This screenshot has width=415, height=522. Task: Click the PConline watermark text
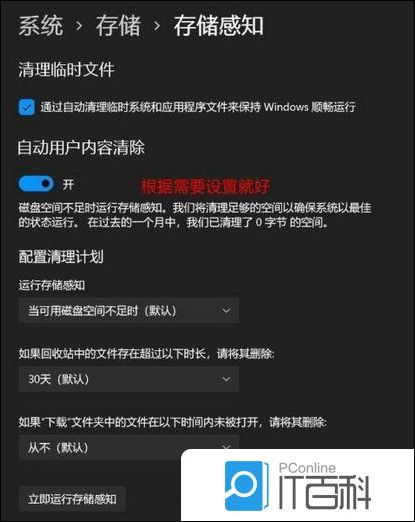pos(307,468)
